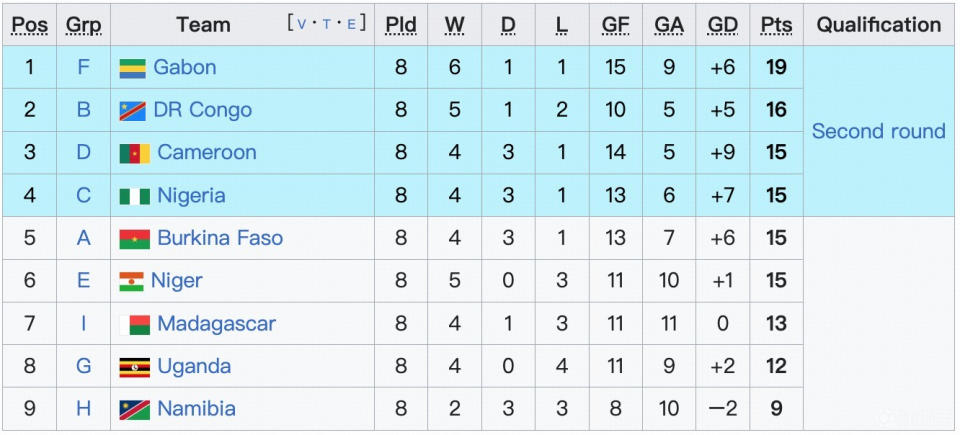Click the Nigeria flag icon
The width and height of the screenshot is (960, 435).
[x=134, y=196]
